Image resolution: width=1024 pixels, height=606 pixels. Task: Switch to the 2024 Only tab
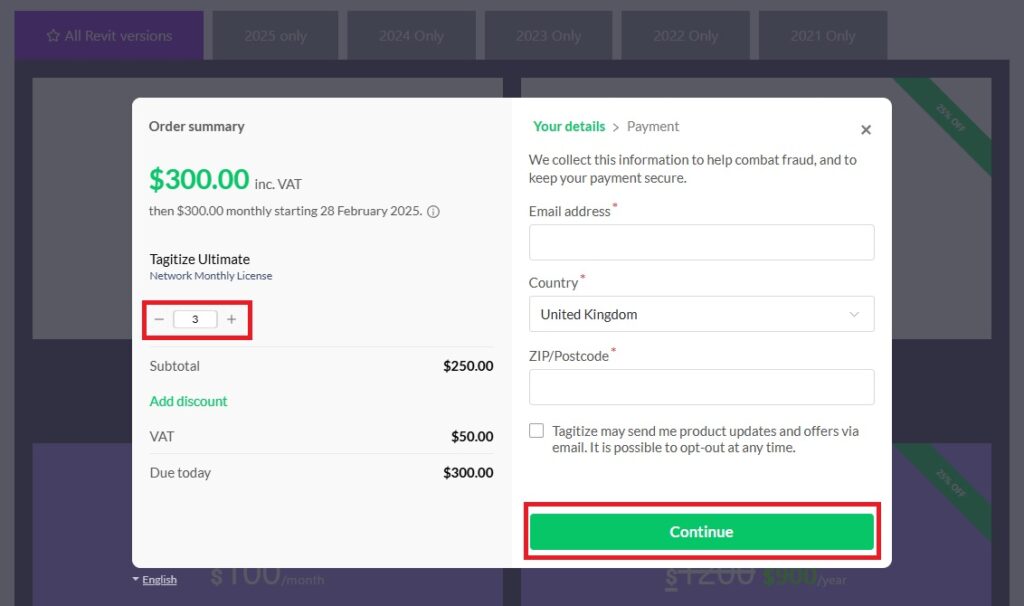point(411,36)
